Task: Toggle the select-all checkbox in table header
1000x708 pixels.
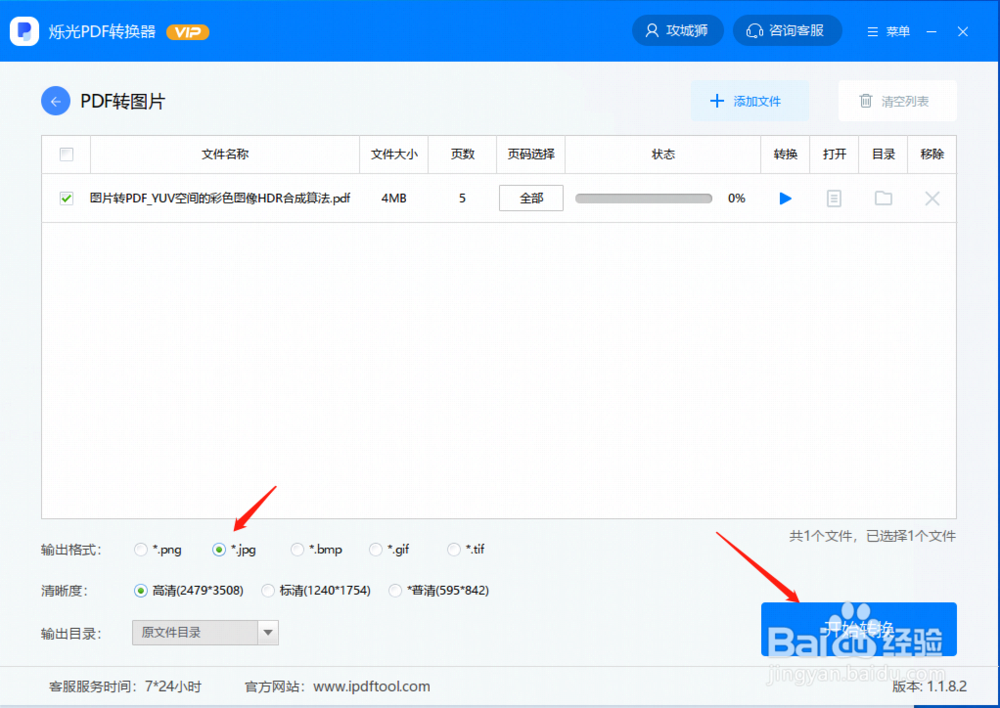Action: pos(66,154)
